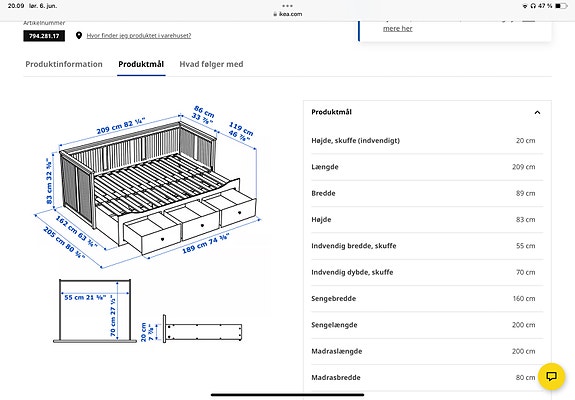Select the Madrasbredde row label
This screenshot has height=400, width=575.
click(336, 377)
